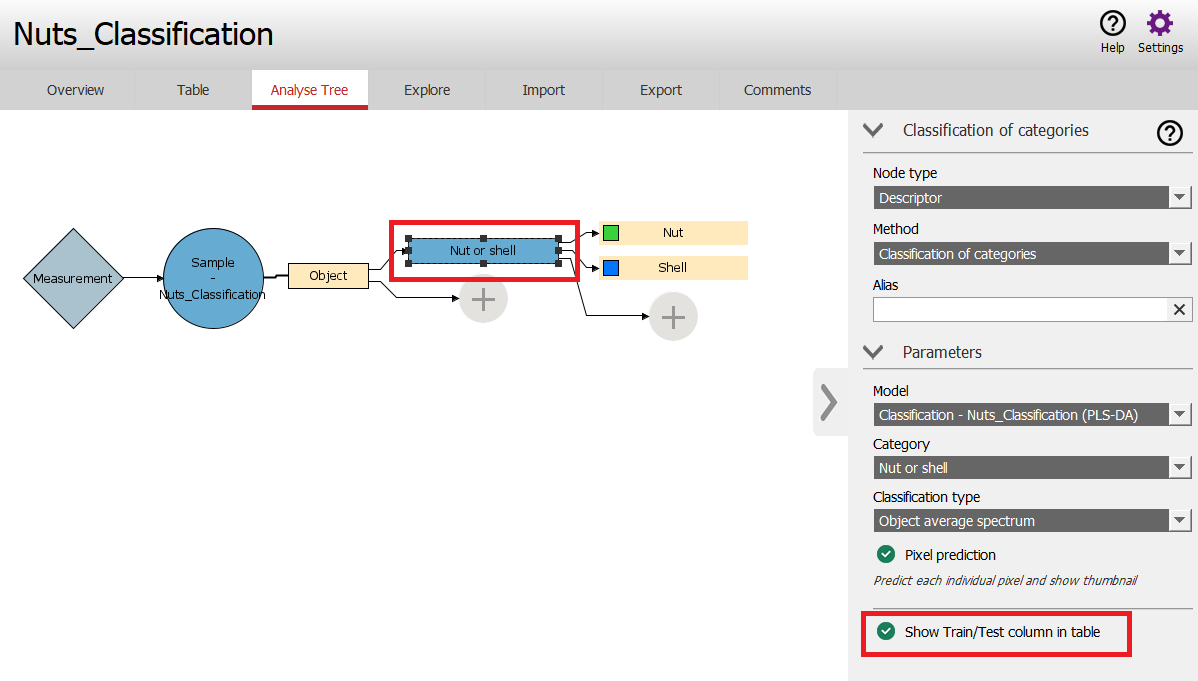
Task: Click the help icon beside Classification of categories
Action: coord(1169,132)
